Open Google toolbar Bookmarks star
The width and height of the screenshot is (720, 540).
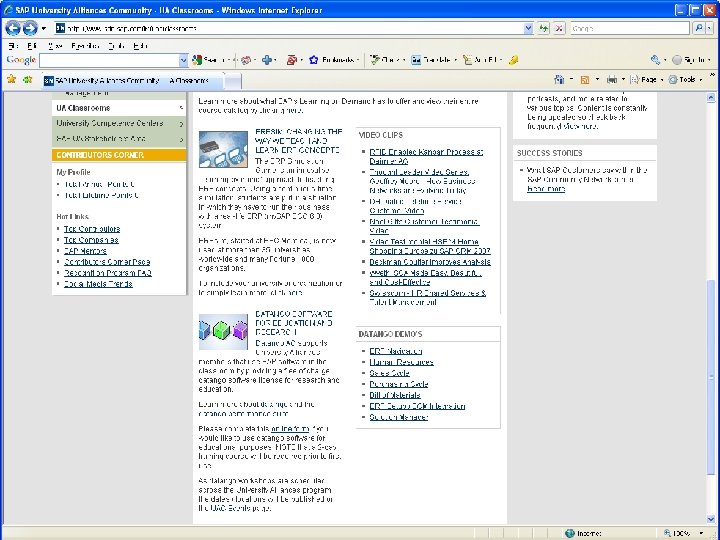tap(333, 60)
